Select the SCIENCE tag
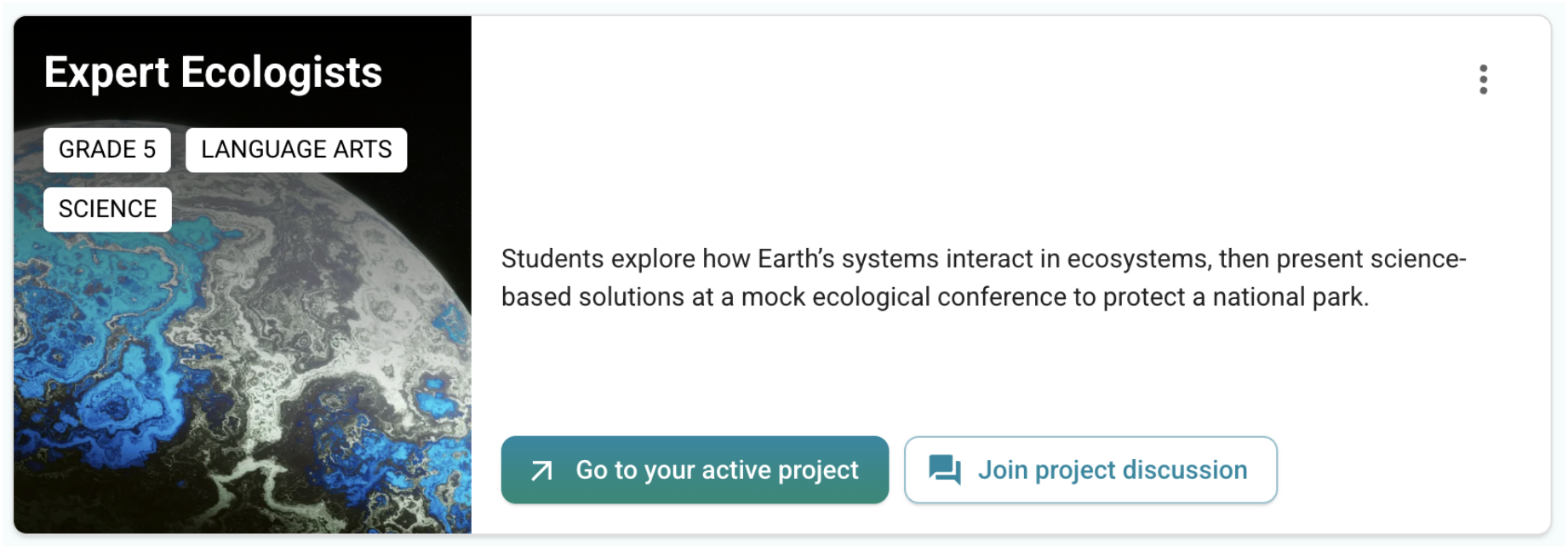Screen dimensions: 1568x552 (107, 210)
